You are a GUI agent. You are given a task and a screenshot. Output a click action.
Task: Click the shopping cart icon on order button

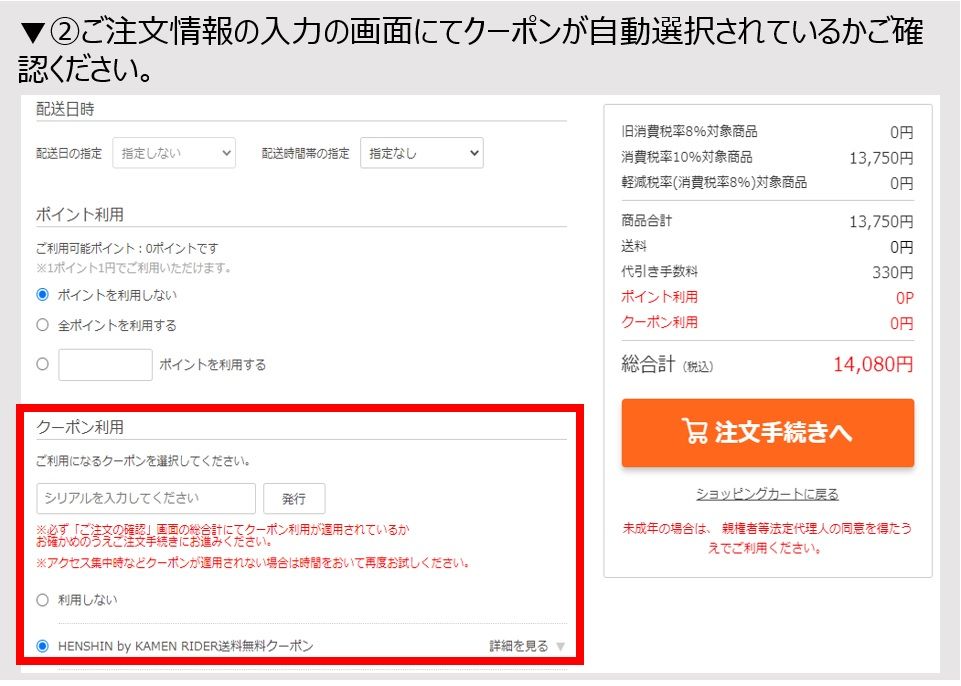click(694, 431)
